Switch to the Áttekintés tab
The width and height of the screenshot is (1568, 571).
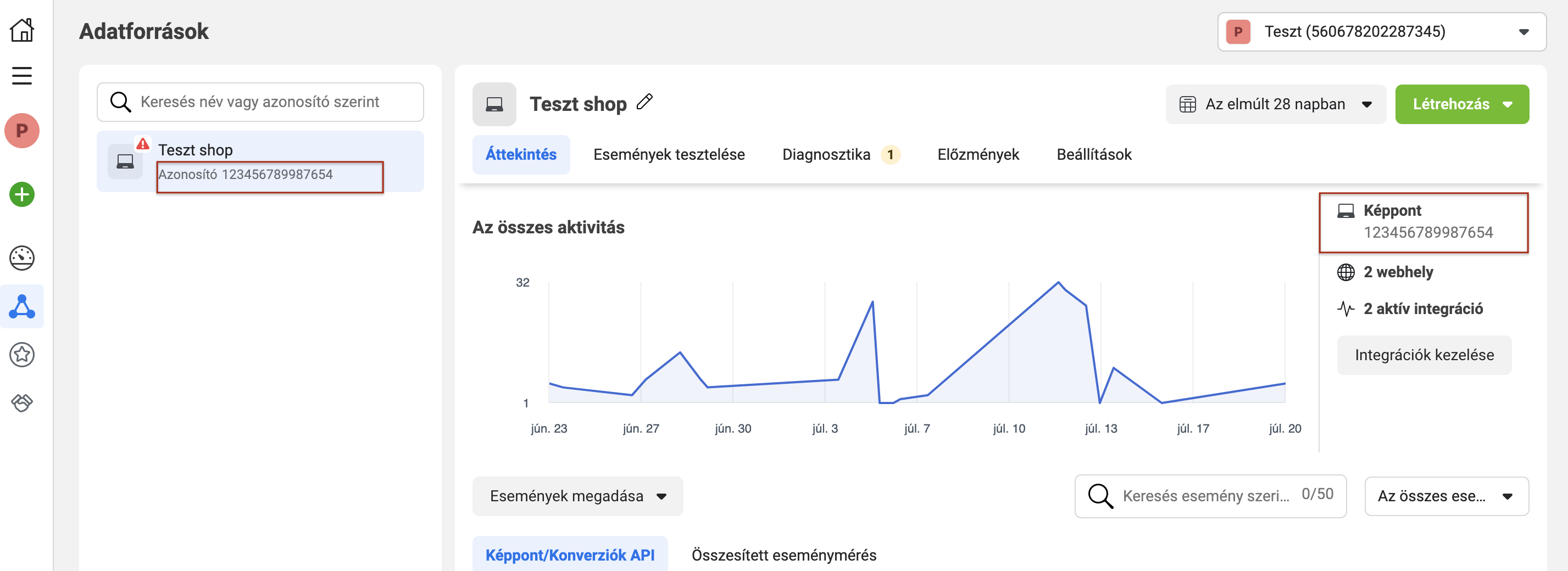click(x=521, y=154)
